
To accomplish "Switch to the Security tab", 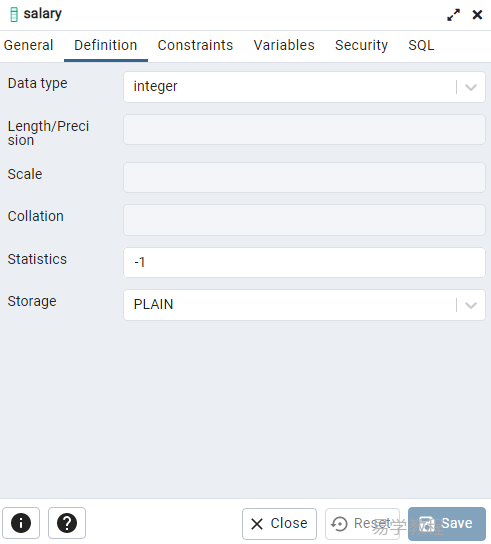I will point(361,45).
